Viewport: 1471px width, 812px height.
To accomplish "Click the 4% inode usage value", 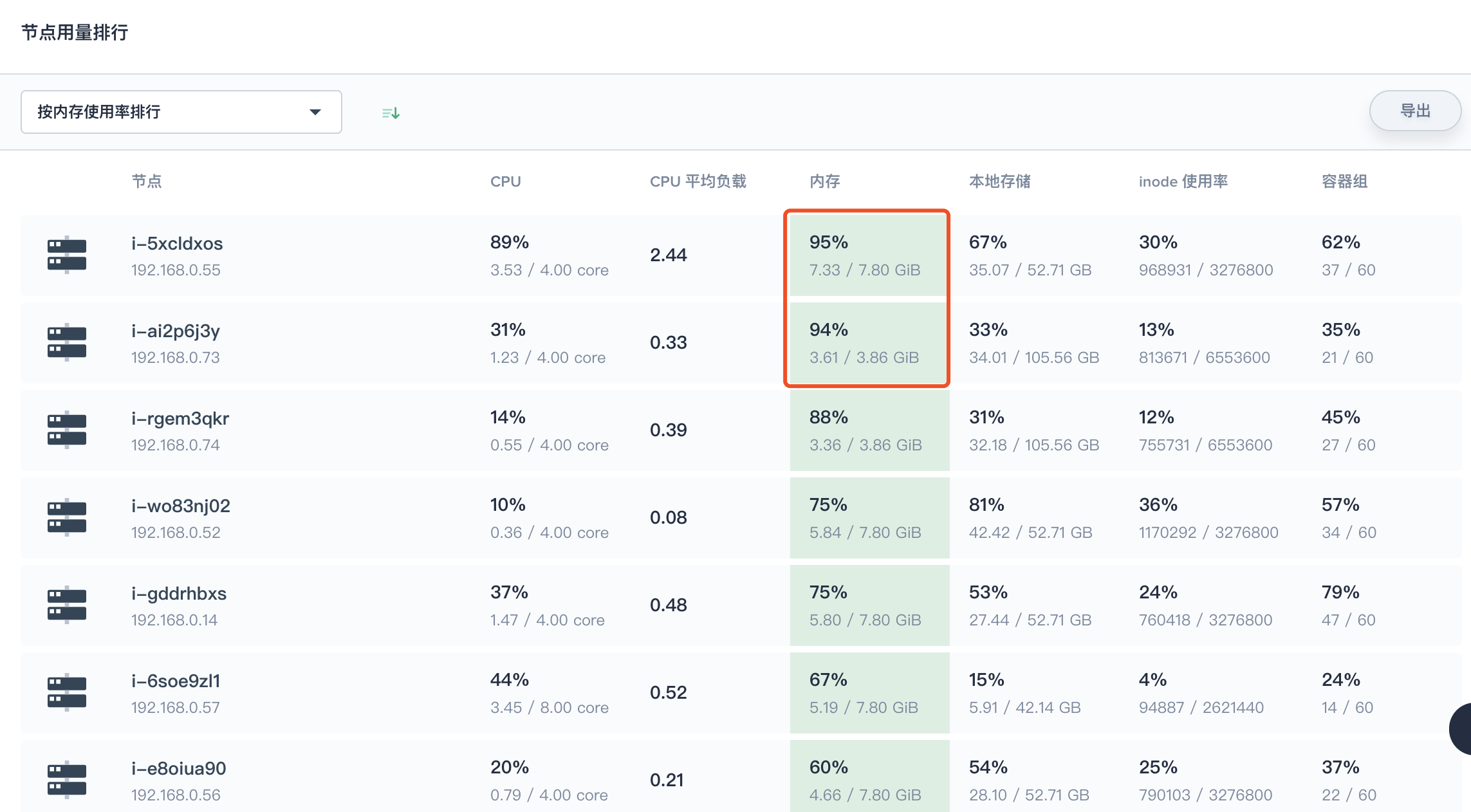I will point(1153,680).
